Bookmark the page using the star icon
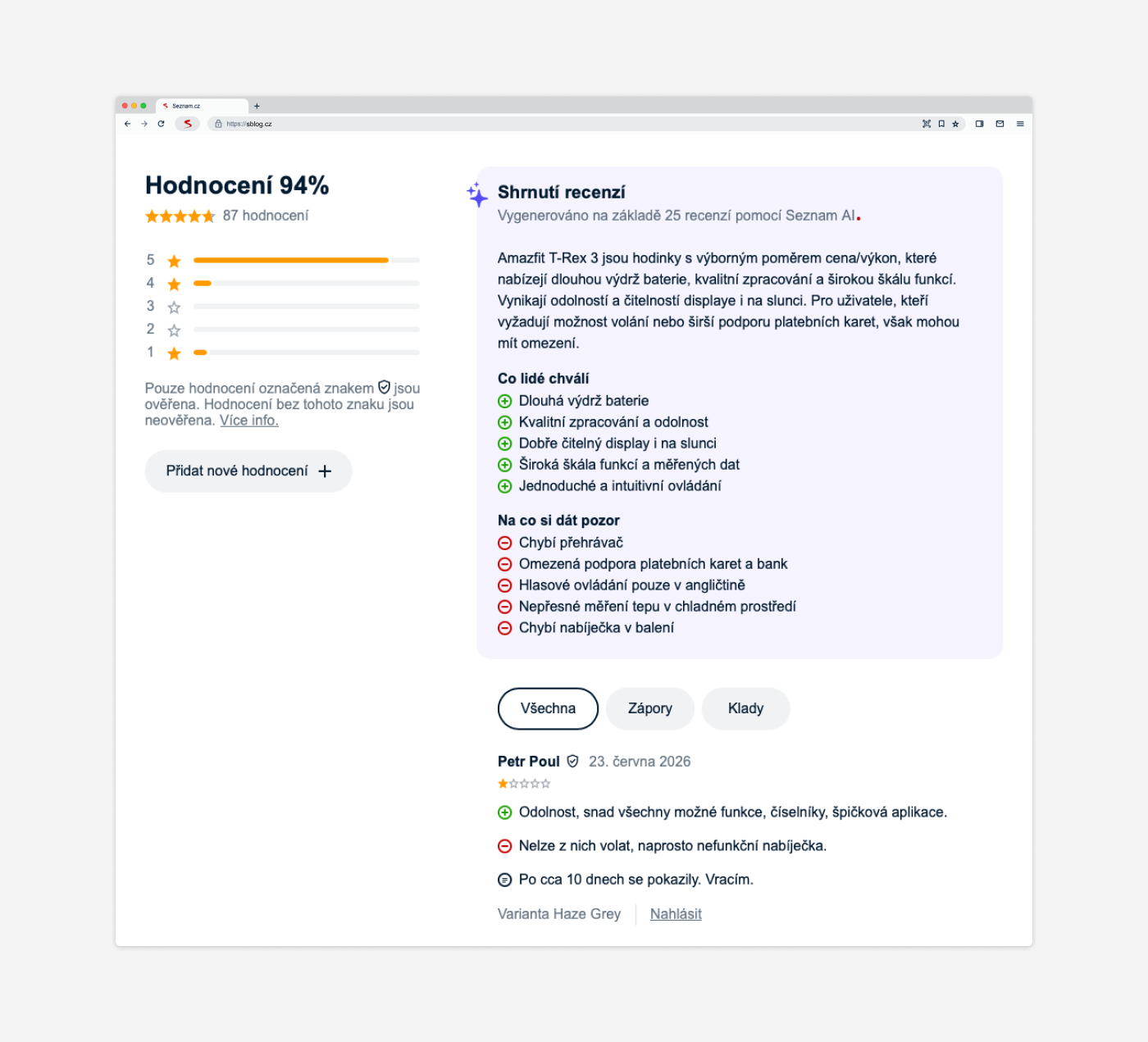 click(955, 124)
